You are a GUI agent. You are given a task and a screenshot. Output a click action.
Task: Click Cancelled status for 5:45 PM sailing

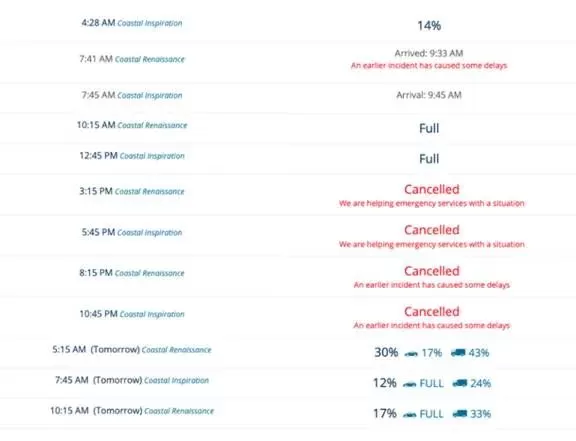coord(432,230)
